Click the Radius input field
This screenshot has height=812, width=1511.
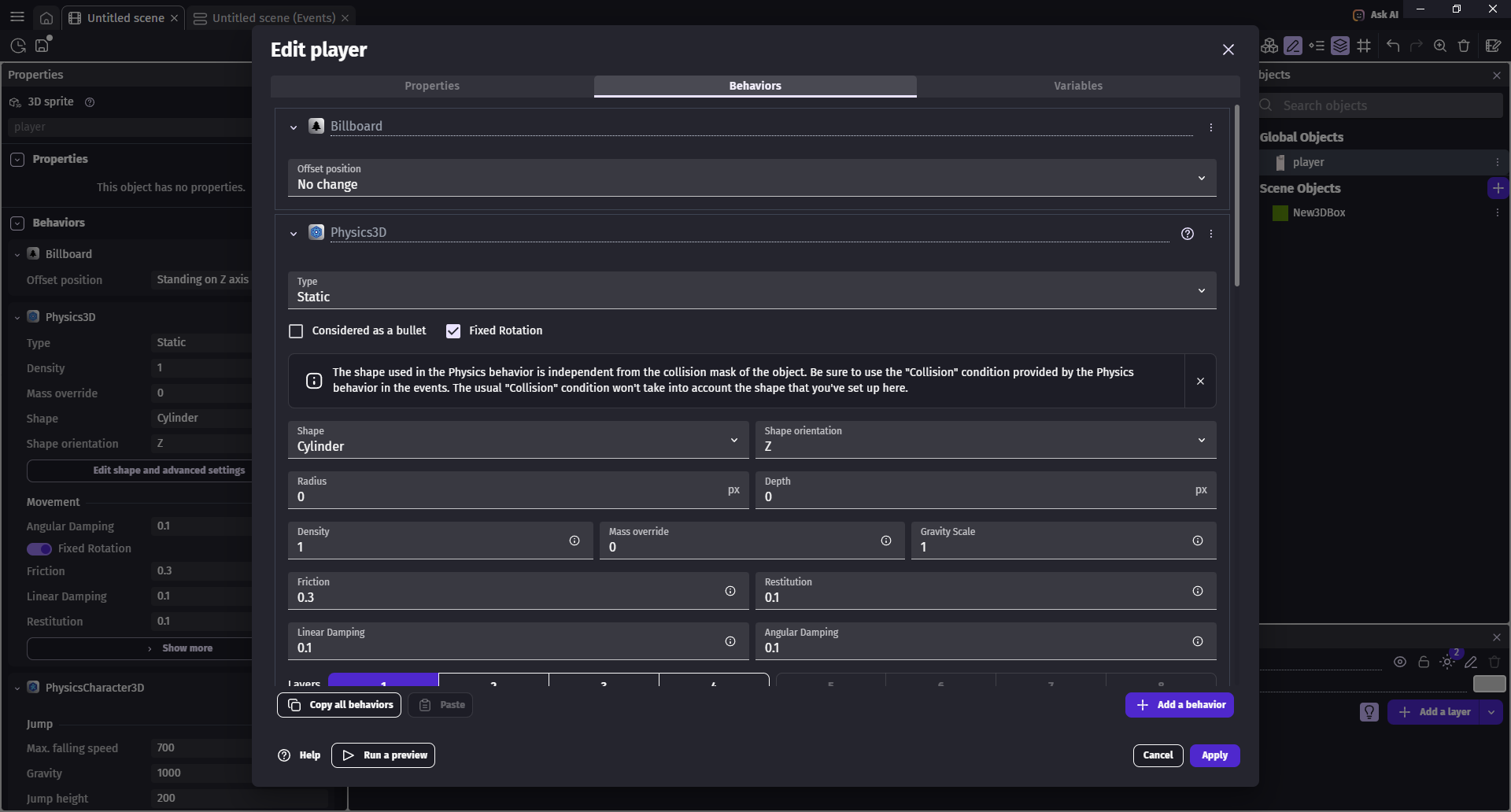pos(508,496)
